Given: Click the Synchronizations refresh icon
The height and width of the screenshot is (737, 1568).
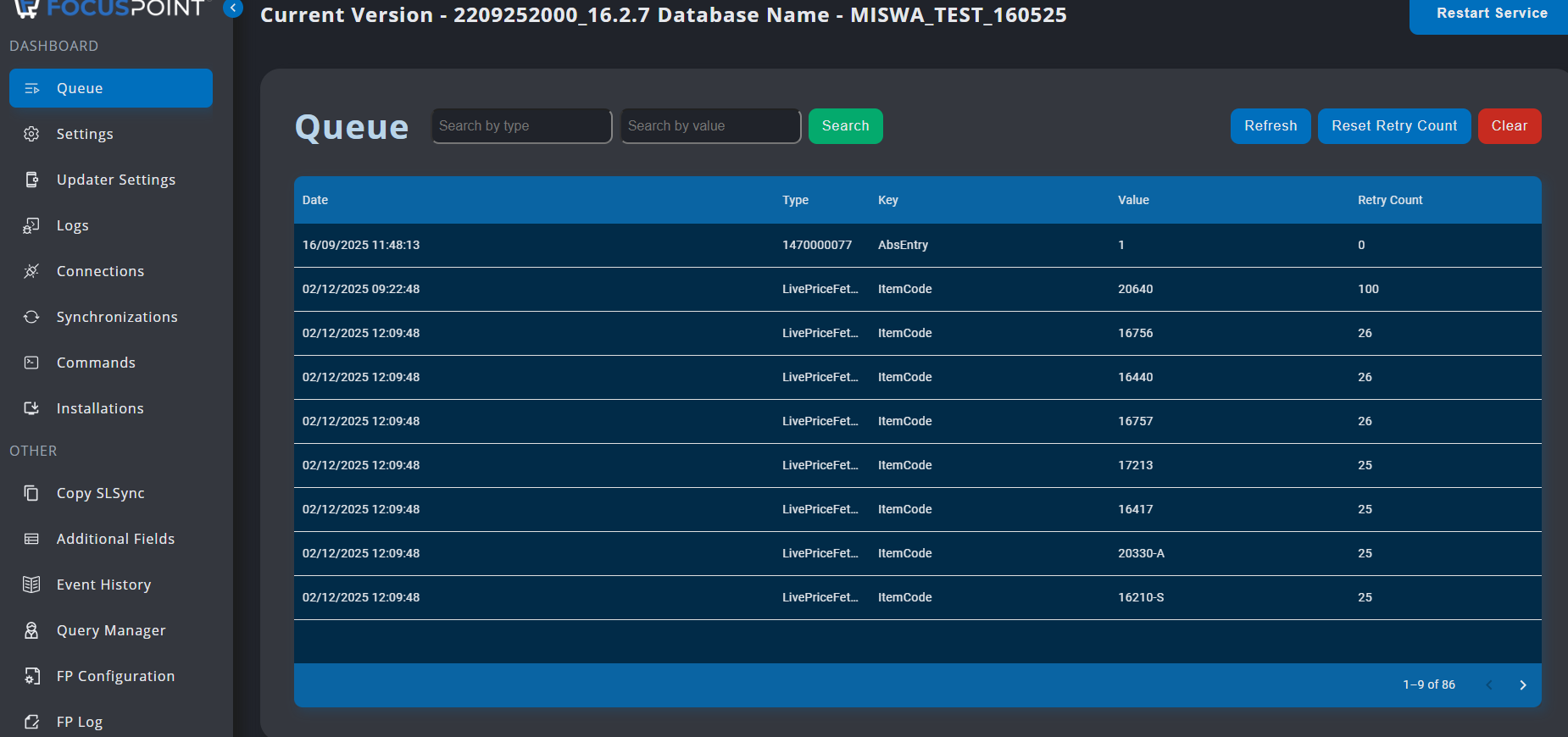Looking at the screenshot, I should (x=31, y=317).
